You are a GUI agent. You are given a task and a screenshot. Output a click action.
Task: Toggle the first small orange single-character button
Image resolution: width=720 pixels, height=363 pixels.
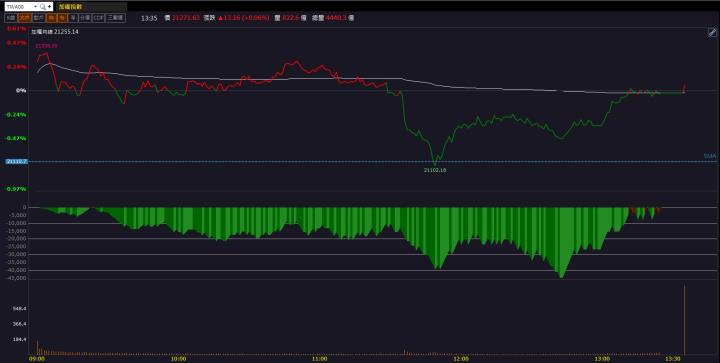click(51, 18)
